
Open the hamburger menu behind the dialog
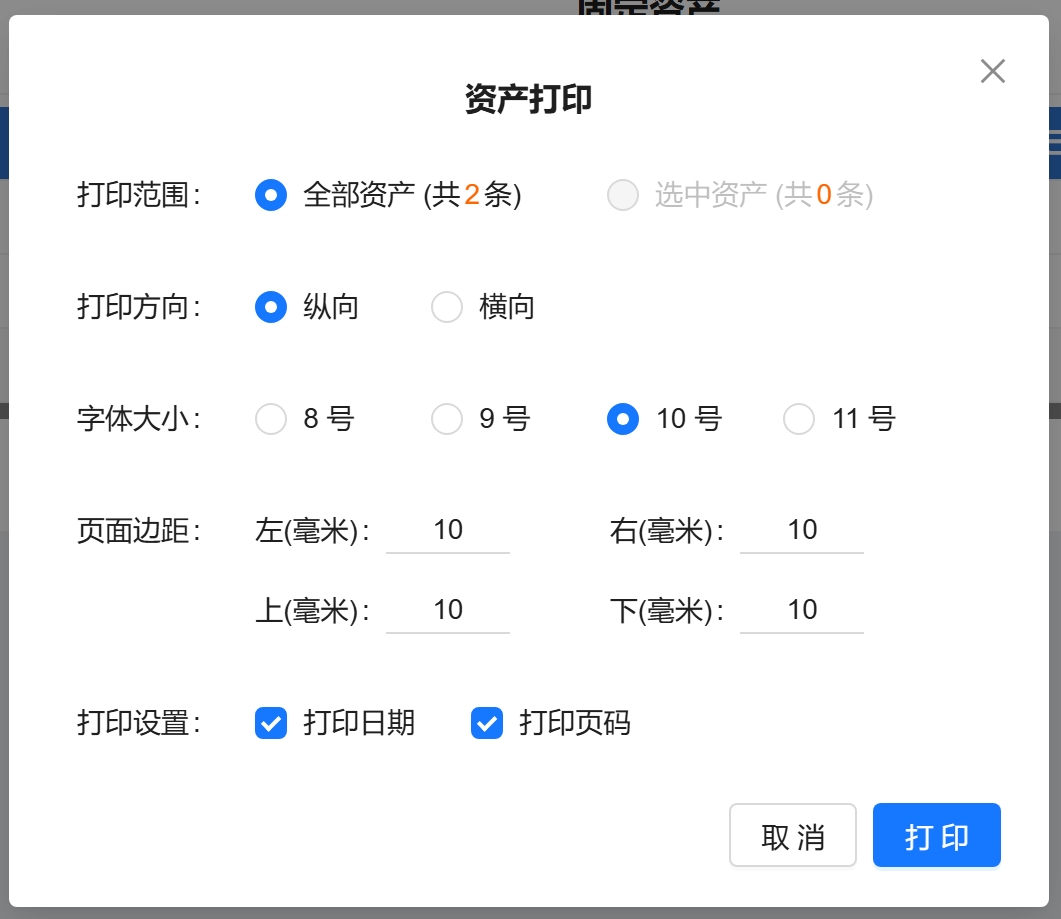click(1054, 142)
